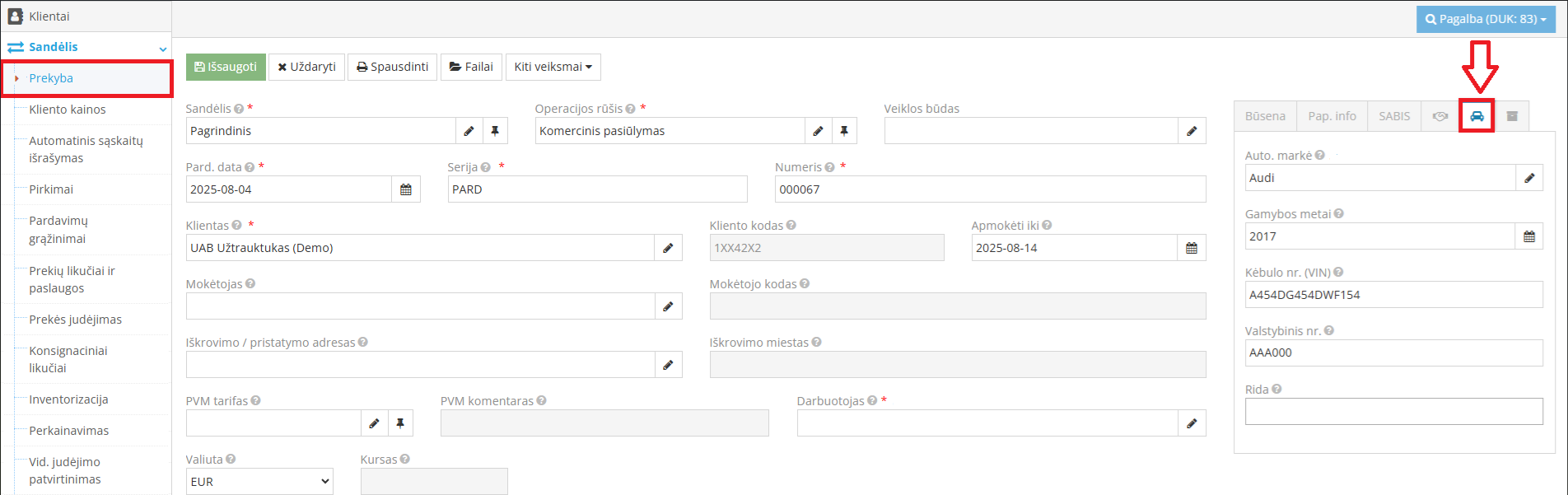The height and width of the screenshot is (495, 1568).
Task: Click the calendar icon beside Apmokėti iki
Action: [1191, 248]
